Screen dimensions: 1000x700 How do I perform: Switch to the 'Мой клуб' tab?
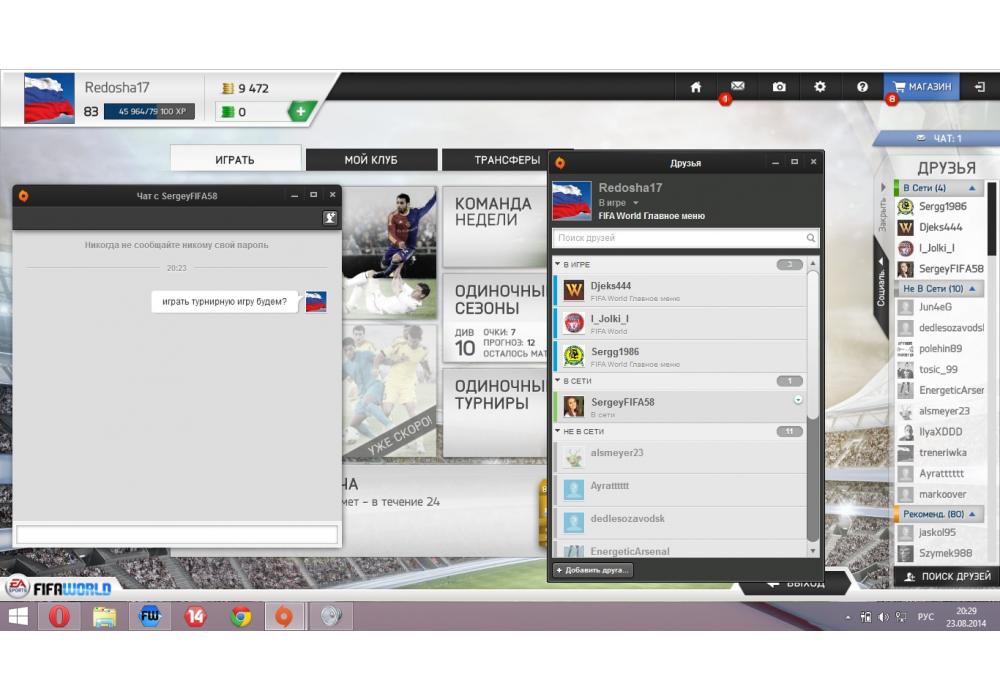[x=371, y=160]
